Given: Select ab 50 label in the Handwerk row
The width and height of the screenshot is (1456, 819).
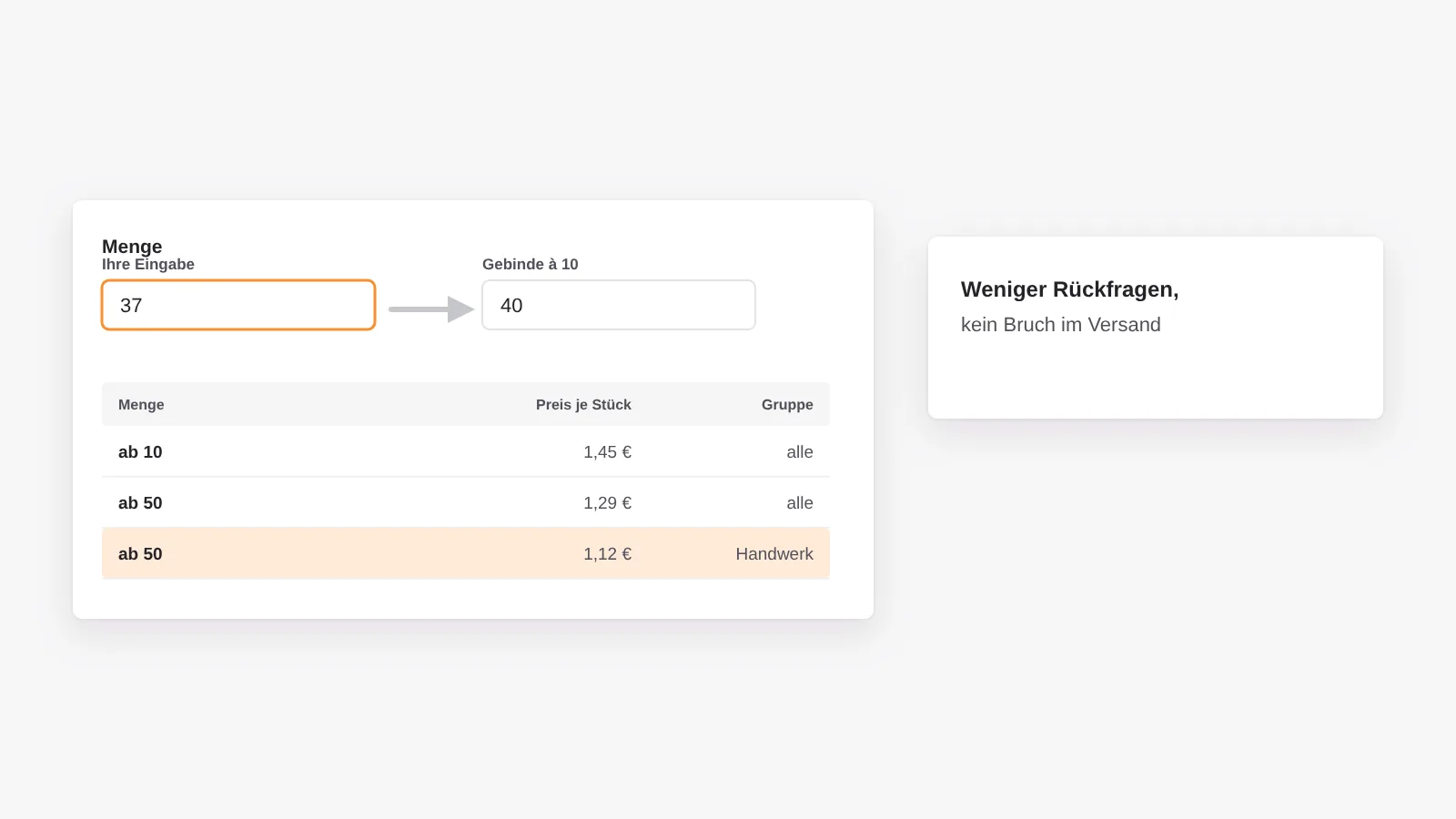Looking at the screenshot, I should [140, 554].
